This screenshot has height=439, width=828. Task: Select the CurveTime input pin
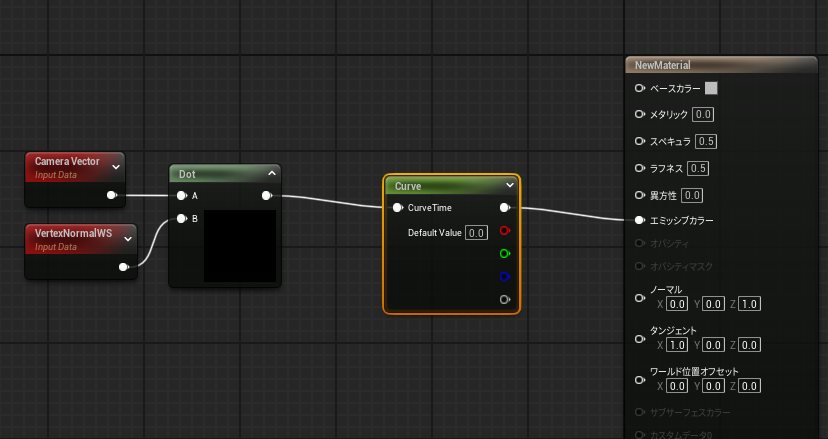(398, 208)
